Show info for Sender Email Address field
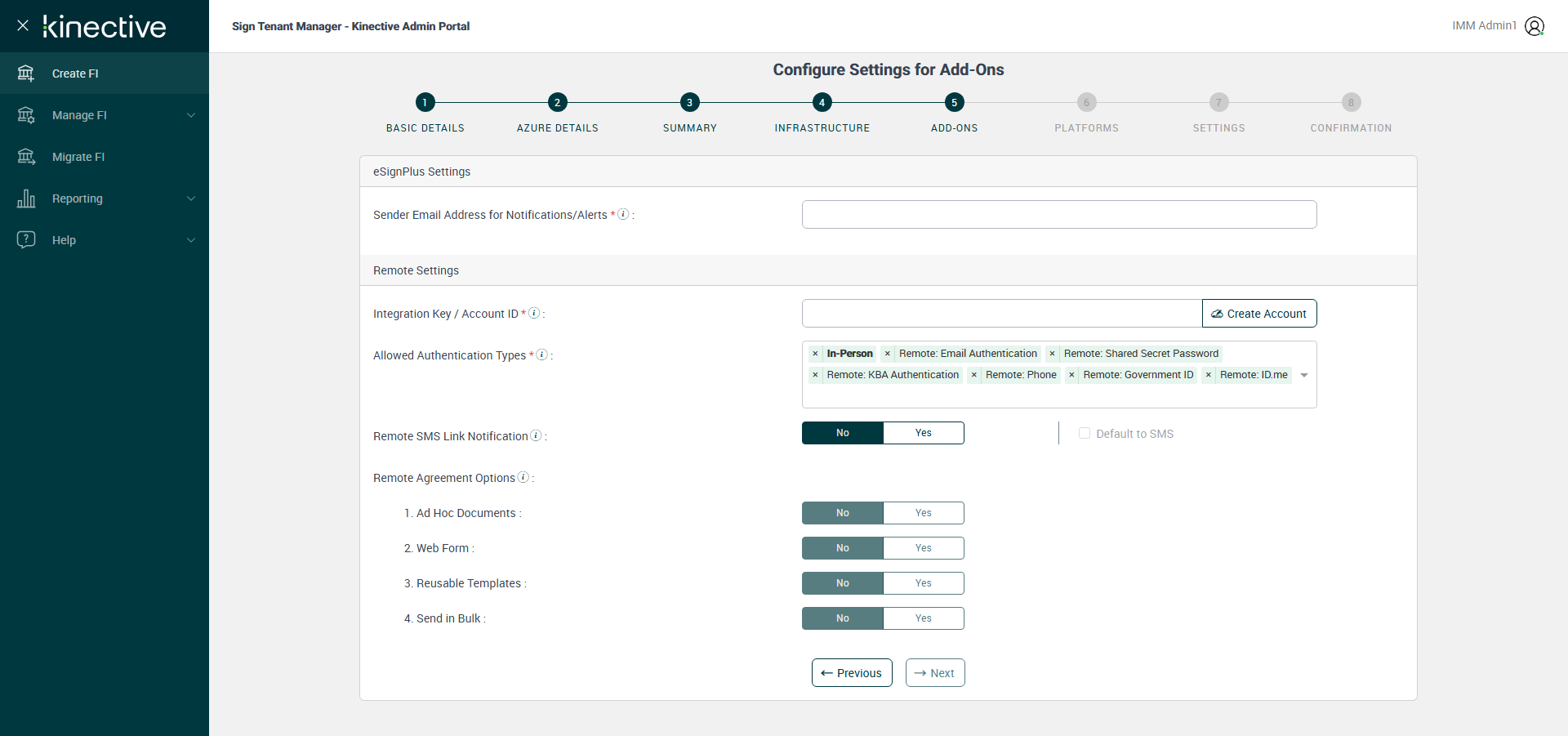 coord(623,214)
